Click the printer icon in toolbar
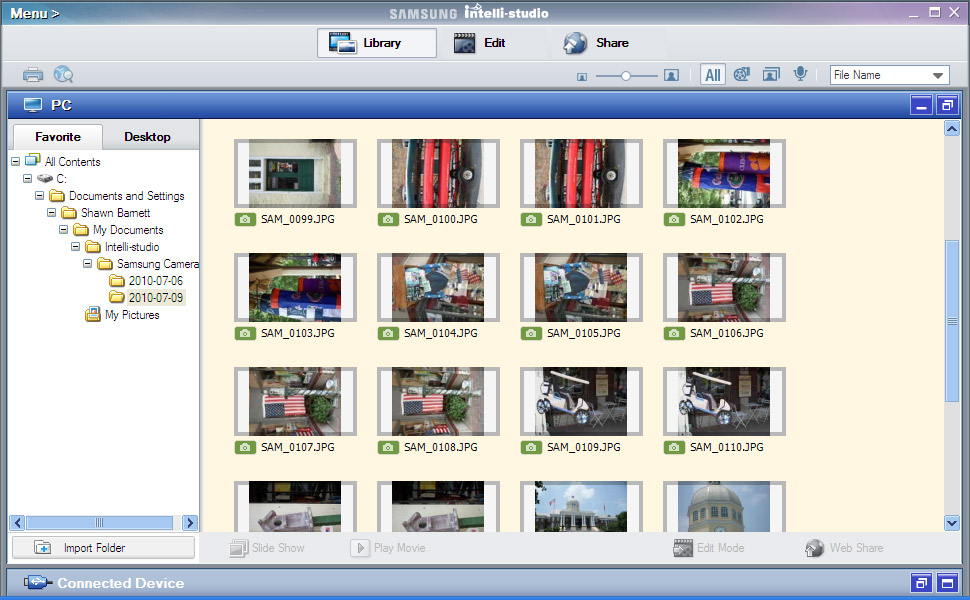Screen dimensions: 970x600 pos(33,75)
